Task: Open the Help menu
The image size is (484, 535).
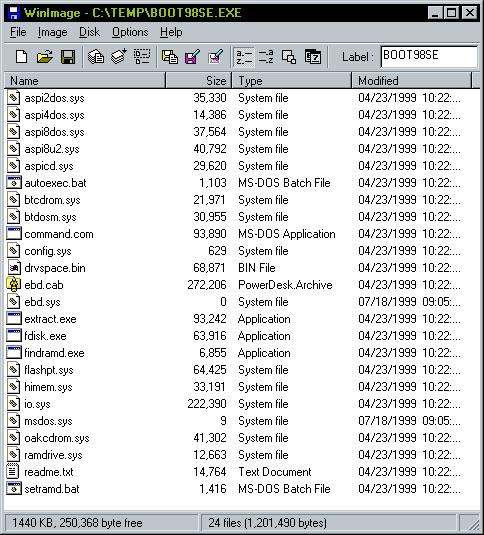Action: pos(171,32)
